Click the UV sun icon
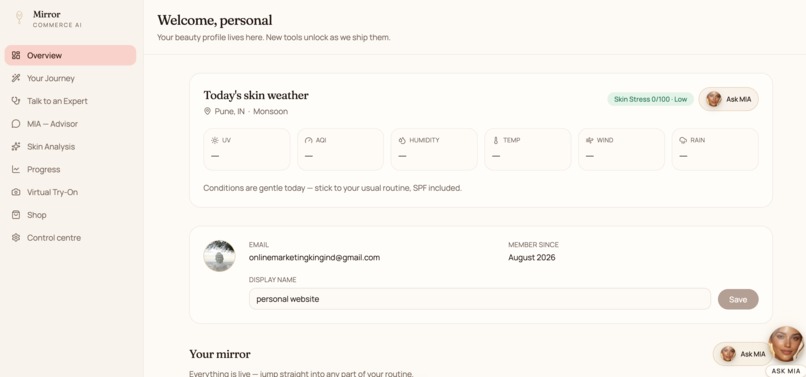 click(215, 140)
